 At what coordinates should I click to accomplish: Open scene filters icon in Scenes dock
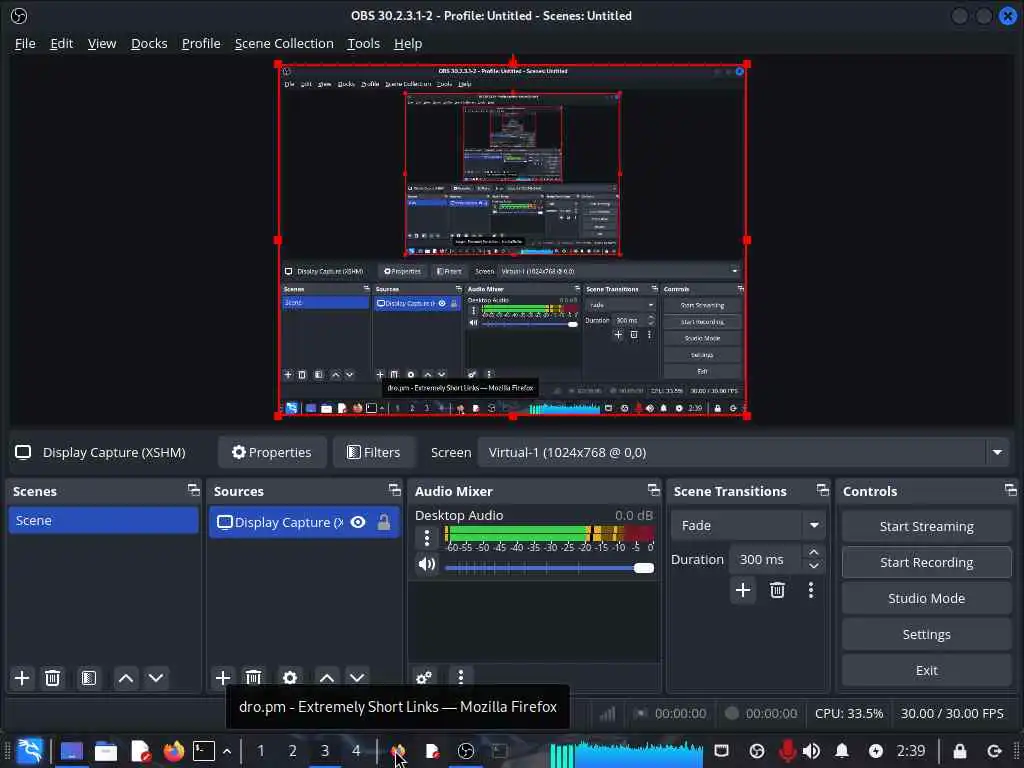click(x=89, y=678)
